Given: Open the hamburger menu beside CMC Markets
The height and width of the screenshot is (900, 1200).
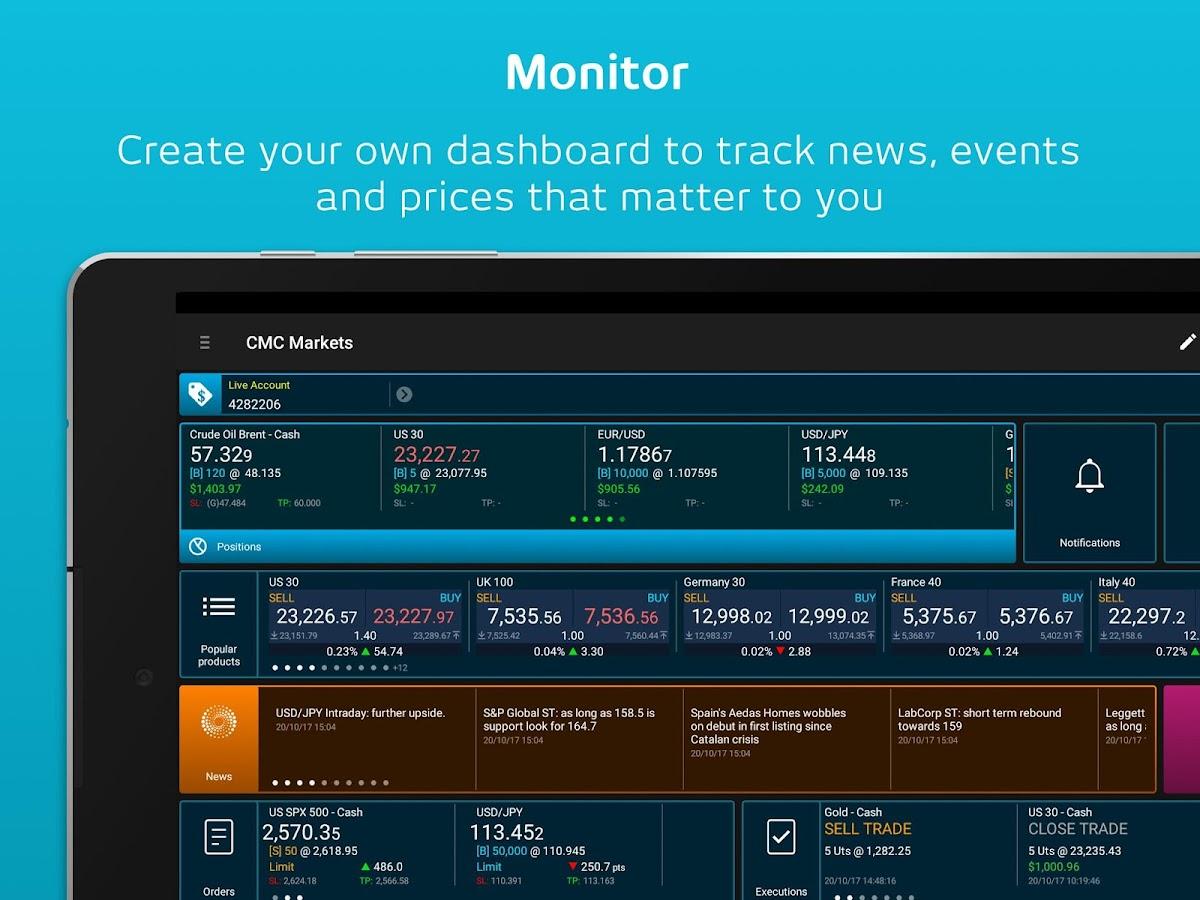Looking at the screenshot, I should tap(205, 343).
